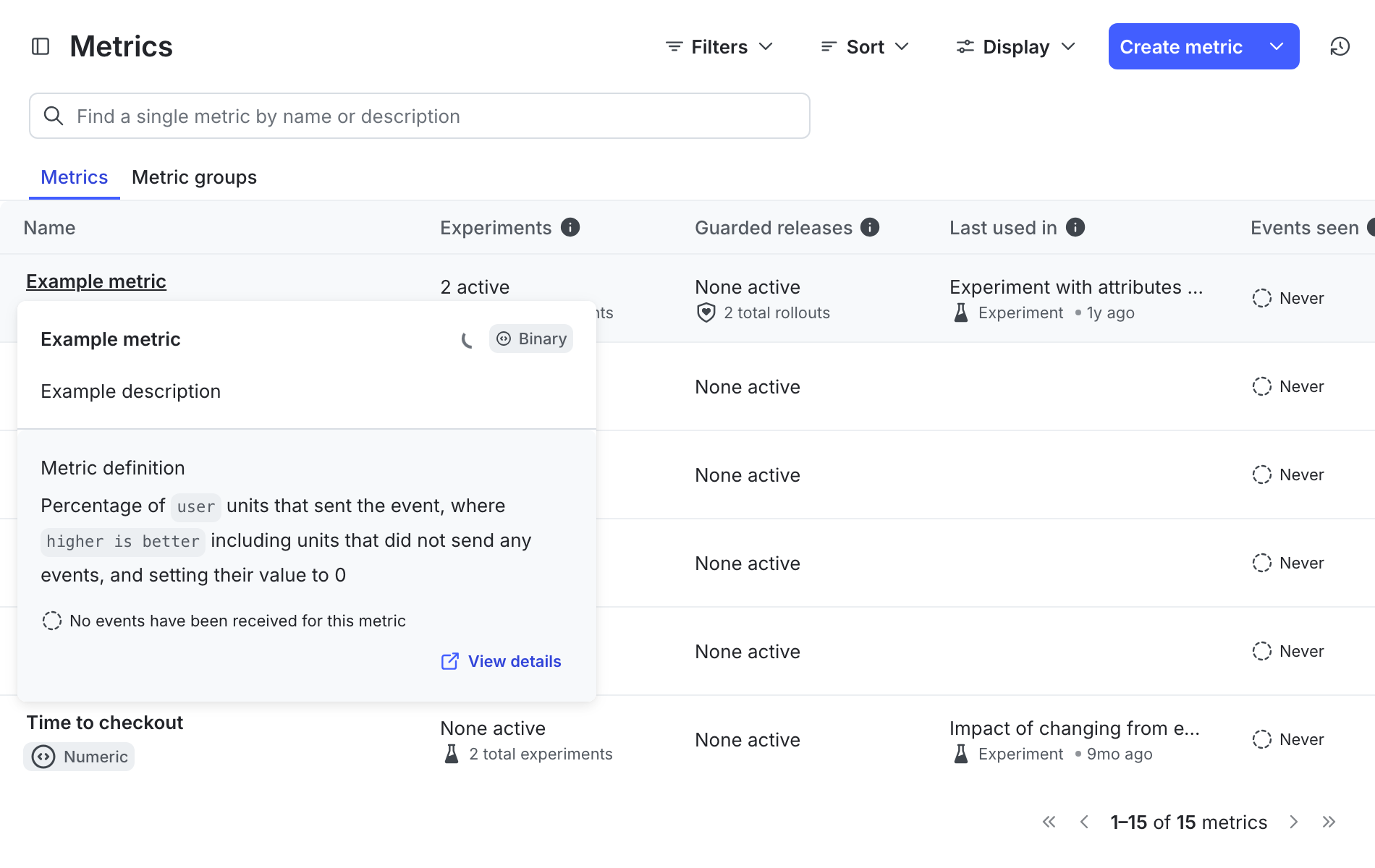Open the Sort dropdown
Screen dimensions: 1375x868
tap(865, 47)
